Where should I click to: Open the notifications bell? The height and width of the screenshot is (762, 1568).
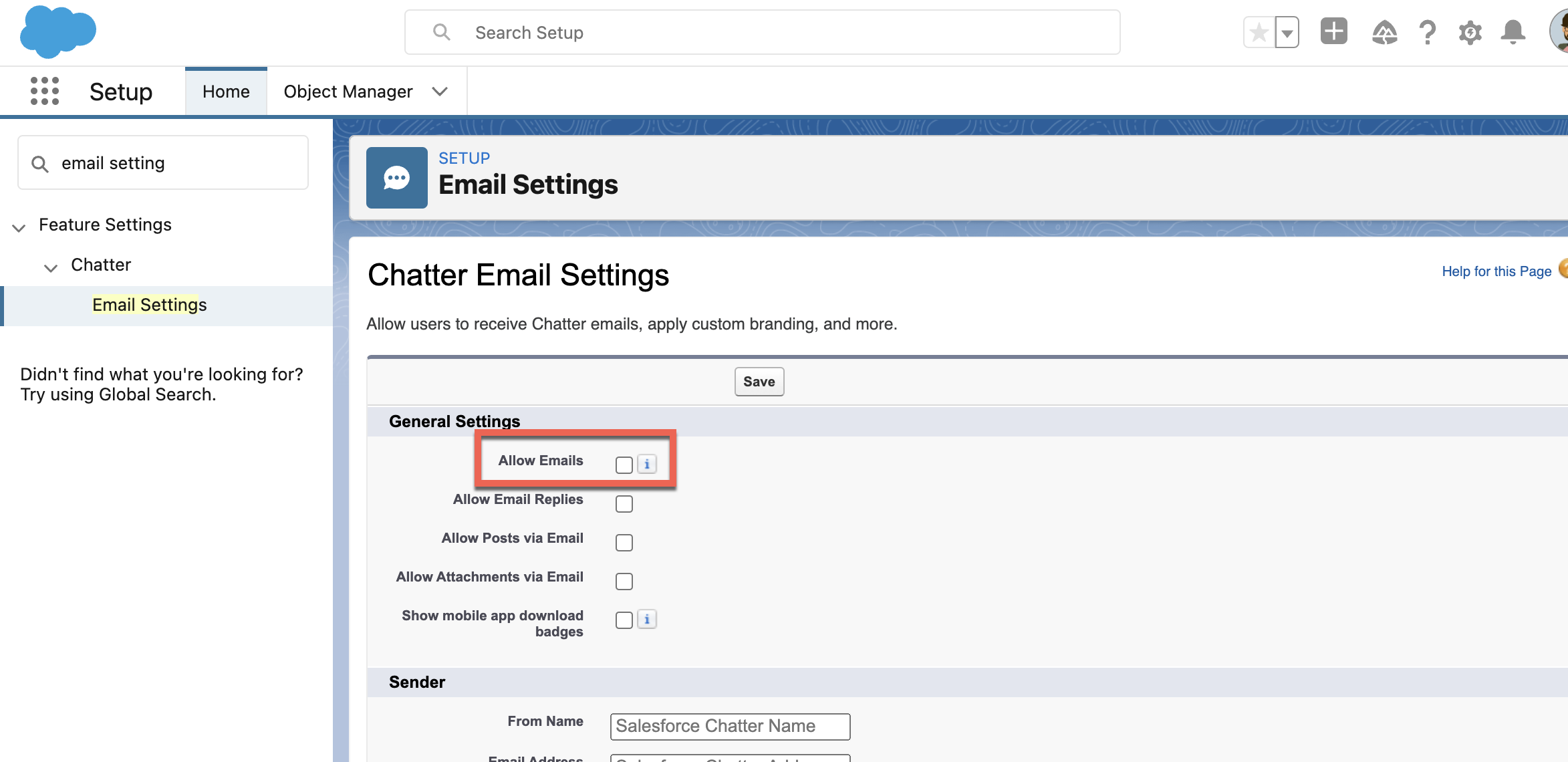1513,32
